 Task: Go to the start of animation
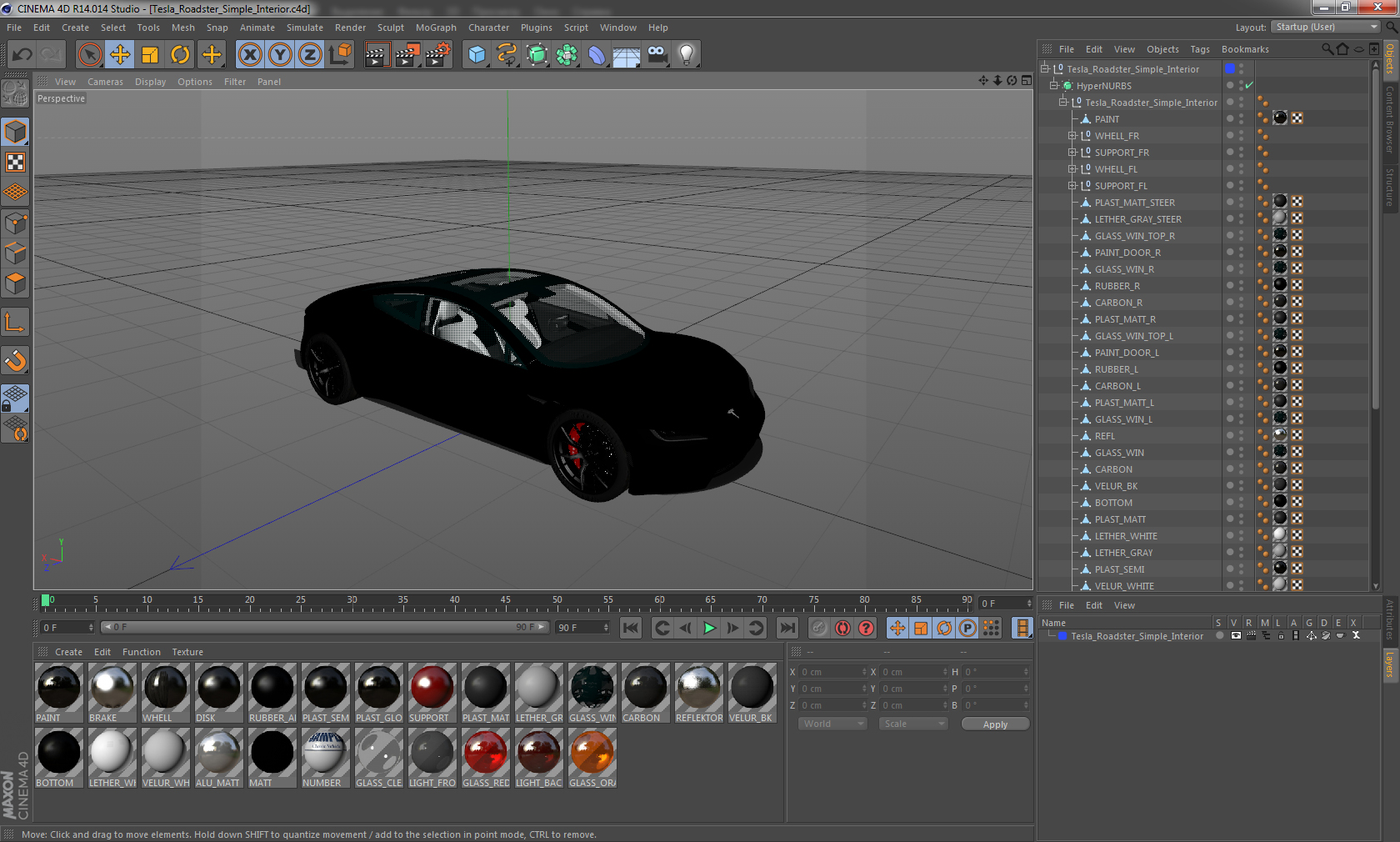[x=631, y=628]
